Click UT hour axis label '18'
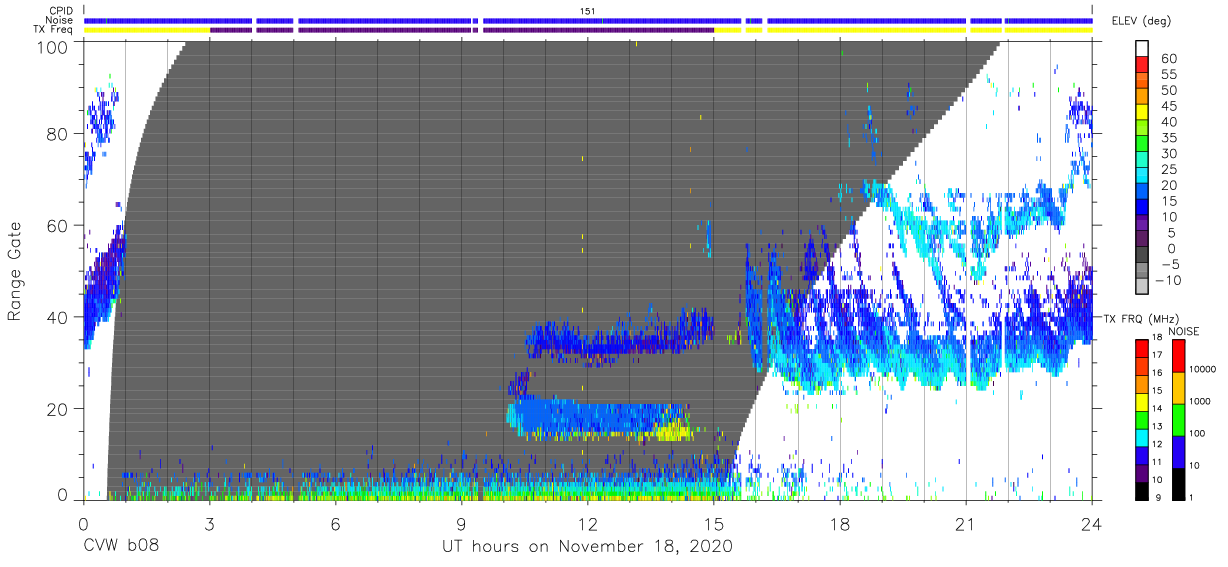 [x=840, y=523]
